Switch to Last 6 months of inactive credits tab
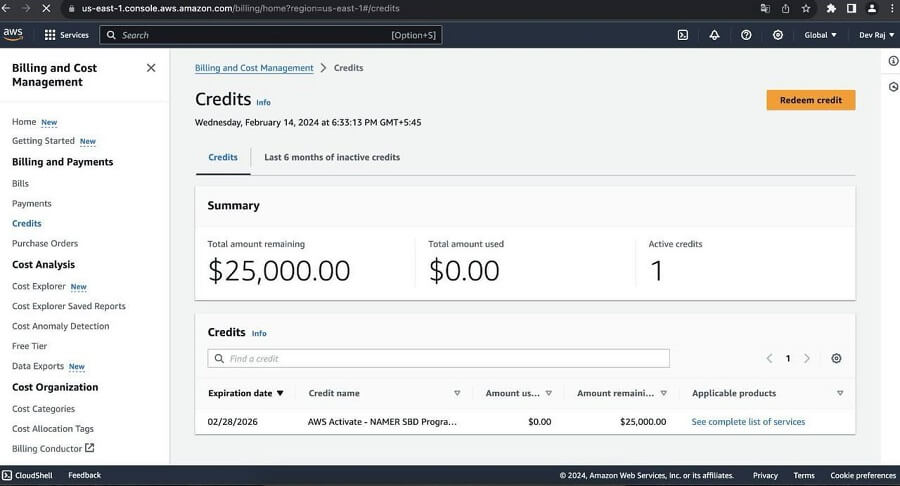The image size is (900, 486). pos(332,157)
